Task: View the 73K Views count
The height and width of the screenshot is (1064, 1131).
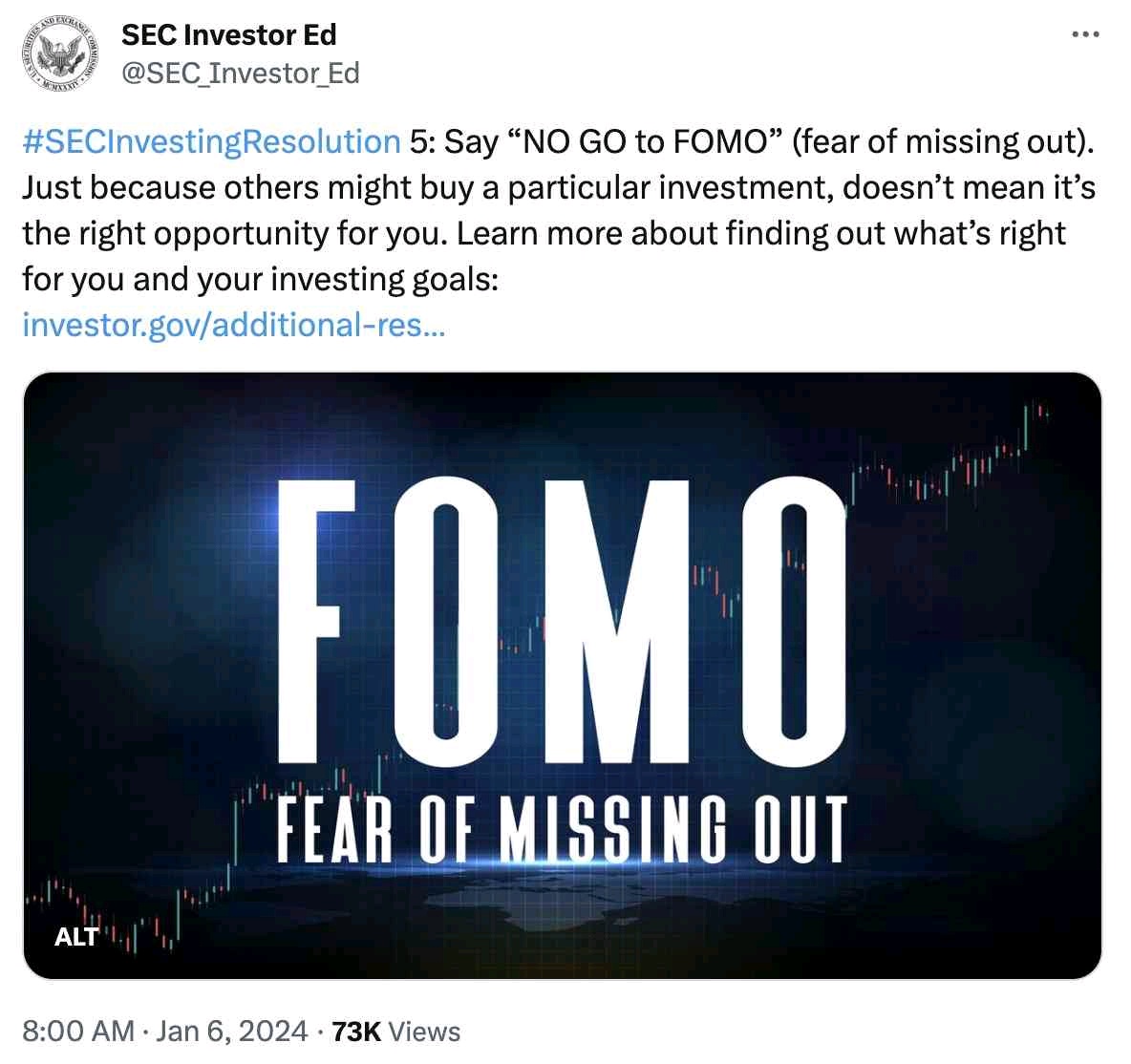Action: point(356,1032)
